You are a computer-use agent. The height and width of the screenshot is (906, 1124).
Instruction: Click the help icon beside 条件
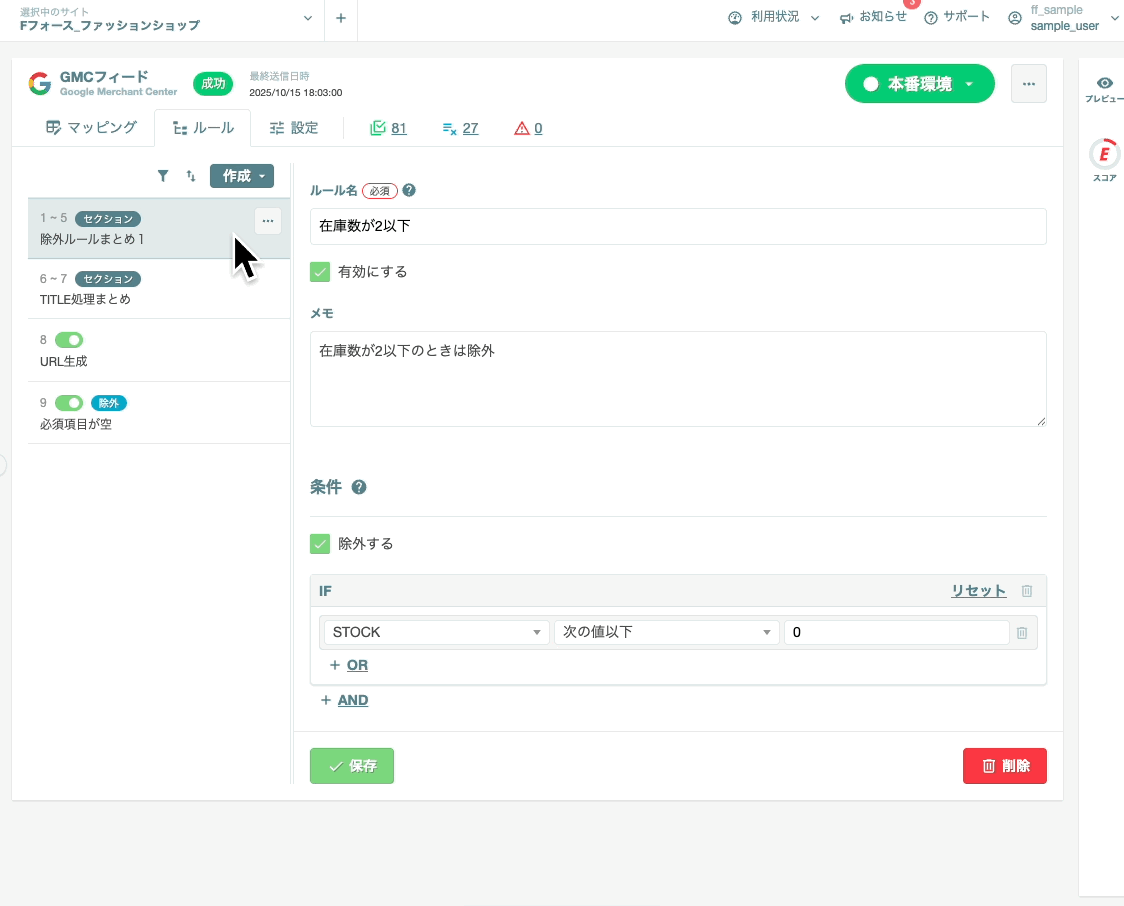click(x=359, y=487)
